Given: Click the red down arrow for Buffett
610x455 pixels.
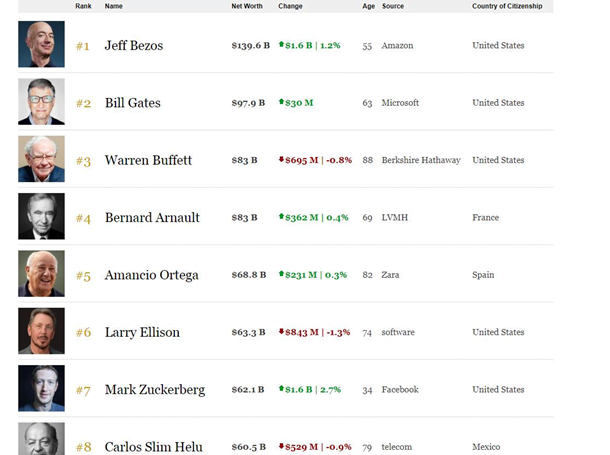Looking at the screenshot, I should (281, 160).
